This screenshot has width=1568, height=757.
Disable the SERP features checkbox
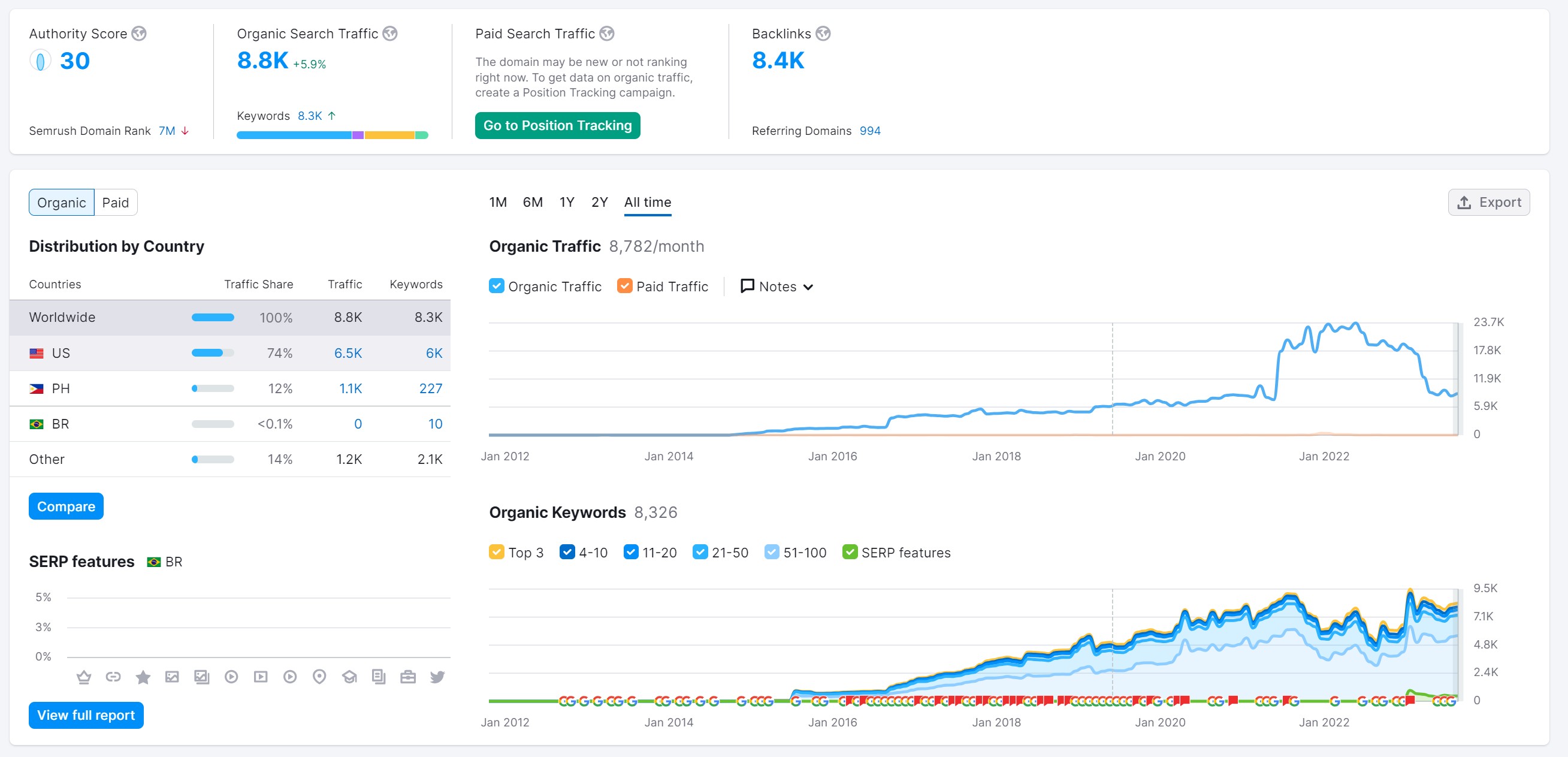click(849, 553)
